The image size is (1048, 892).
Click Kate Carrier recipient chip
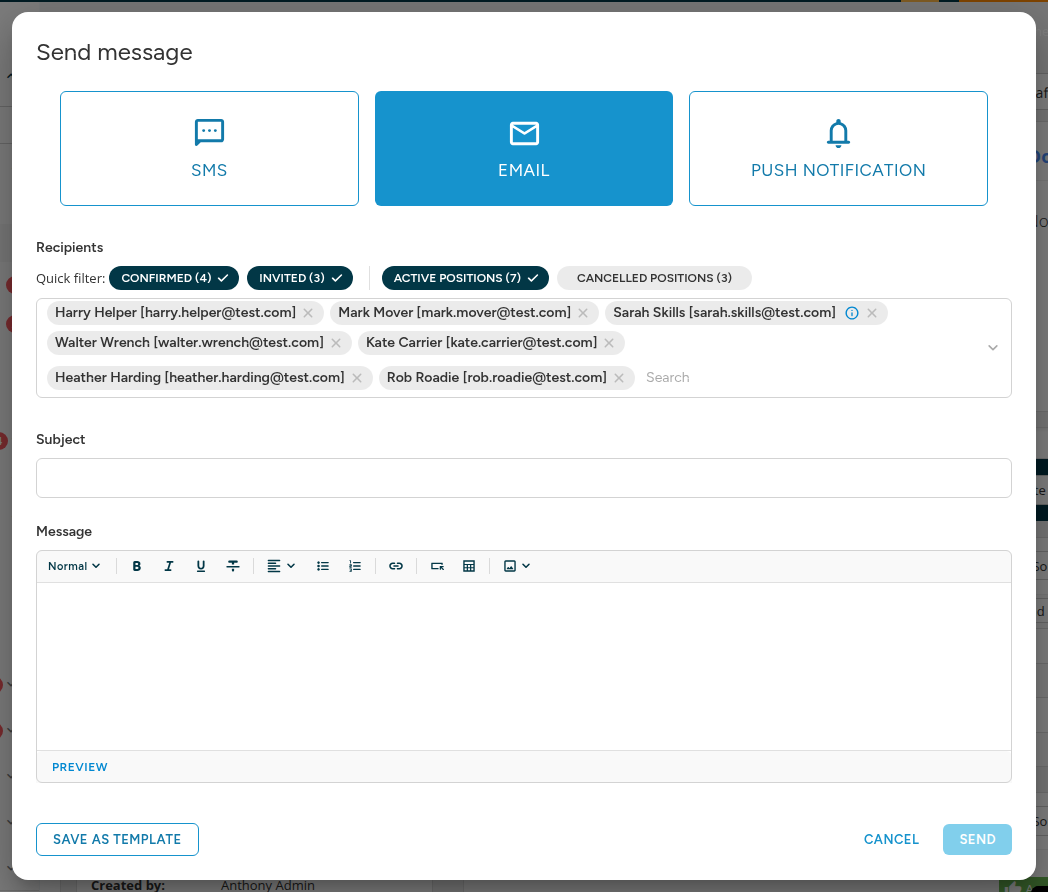(491, 343)
